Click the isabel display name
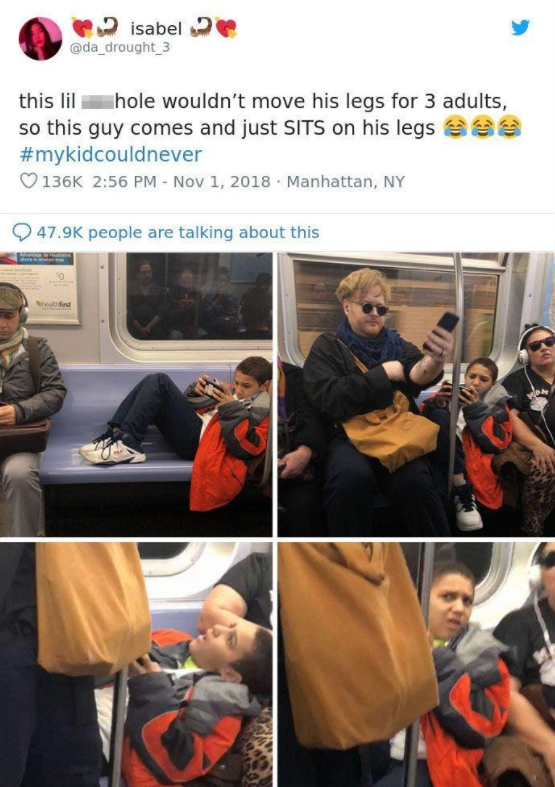555x787 pixels. [156, 29]
